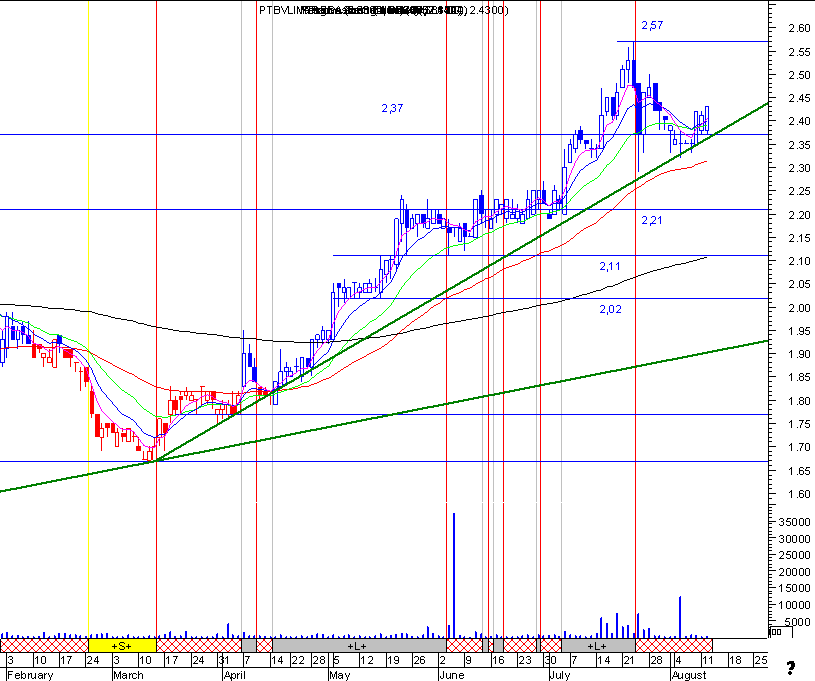This screenshot has width=815, height=681.
Task: Click the tall volume bar in early August
Action: 680,617
